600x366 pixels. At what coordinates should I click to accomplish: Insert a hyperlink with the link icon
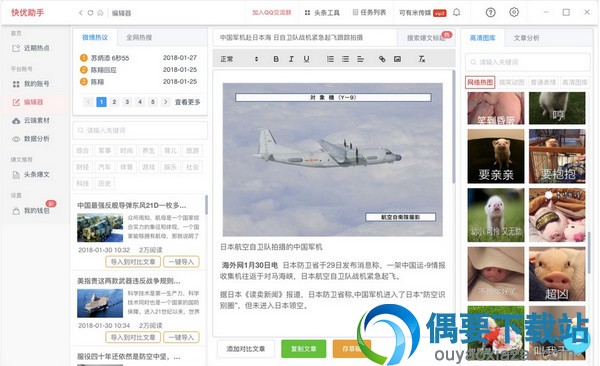(382, 59)
